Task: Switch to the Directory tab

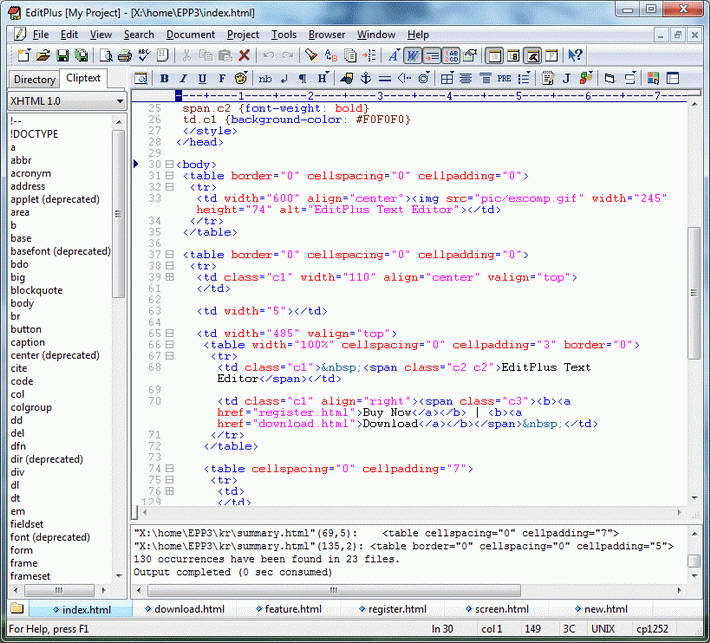Action: pos(35,79)
